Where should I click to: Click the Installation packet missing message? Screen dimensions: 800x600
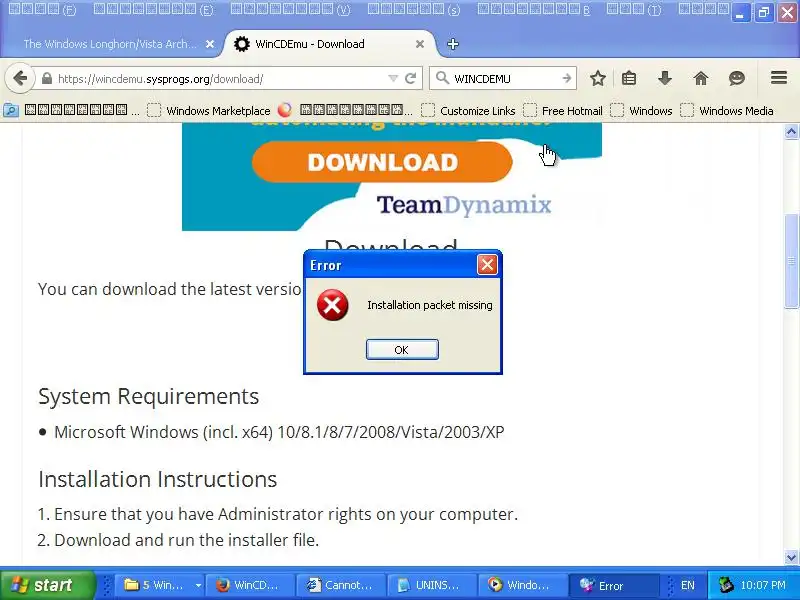coord(430,305)
